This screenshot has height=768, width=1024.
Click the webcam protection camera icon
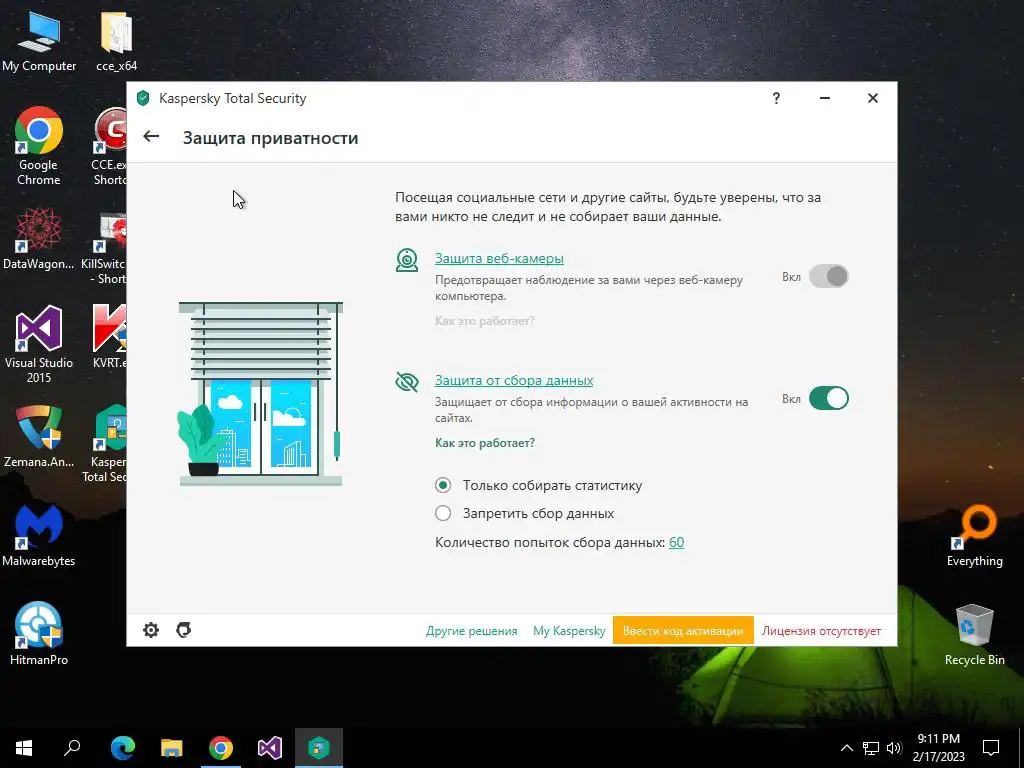coord(407,260)
